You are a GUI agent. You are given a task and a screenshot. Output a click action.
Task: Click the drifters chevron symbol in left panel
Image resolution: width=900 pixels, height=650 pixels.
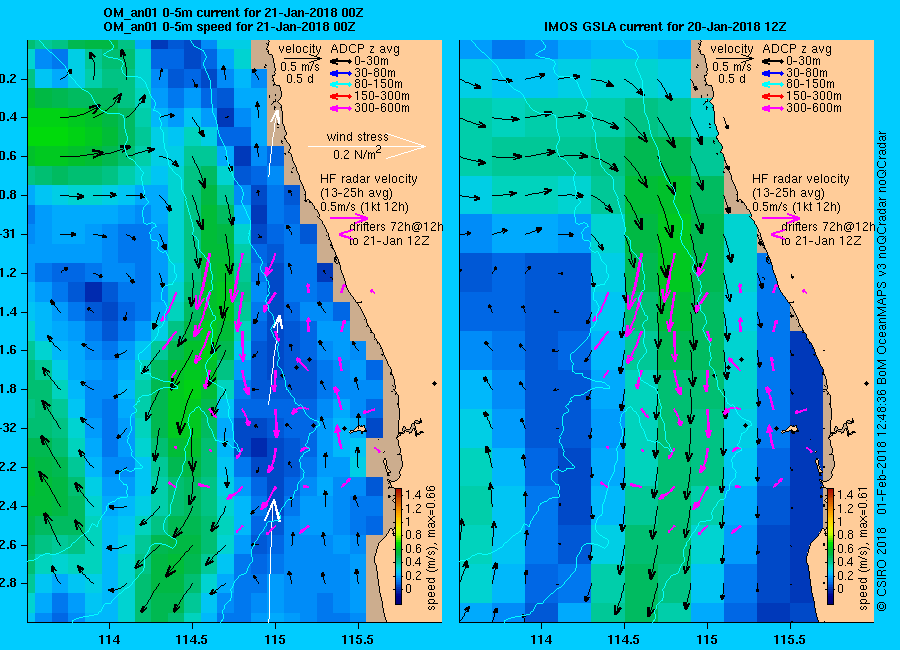(346, 234)
